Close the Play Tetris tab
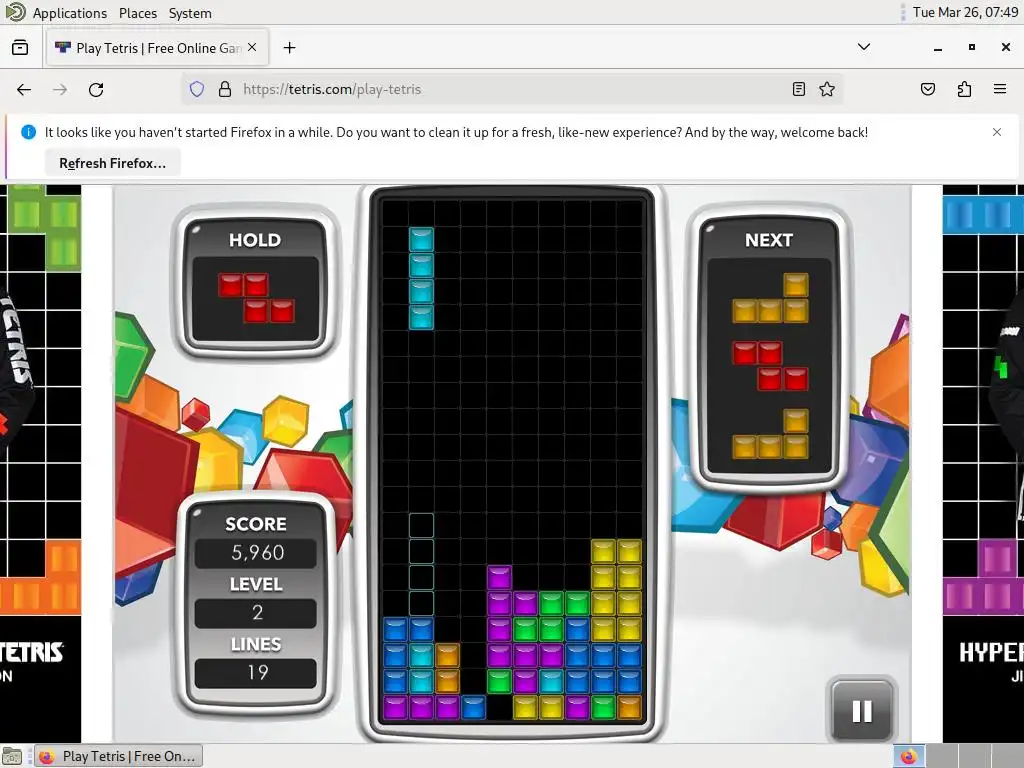Viewport: 1024px width, 768px height. [x=252, y=48]
